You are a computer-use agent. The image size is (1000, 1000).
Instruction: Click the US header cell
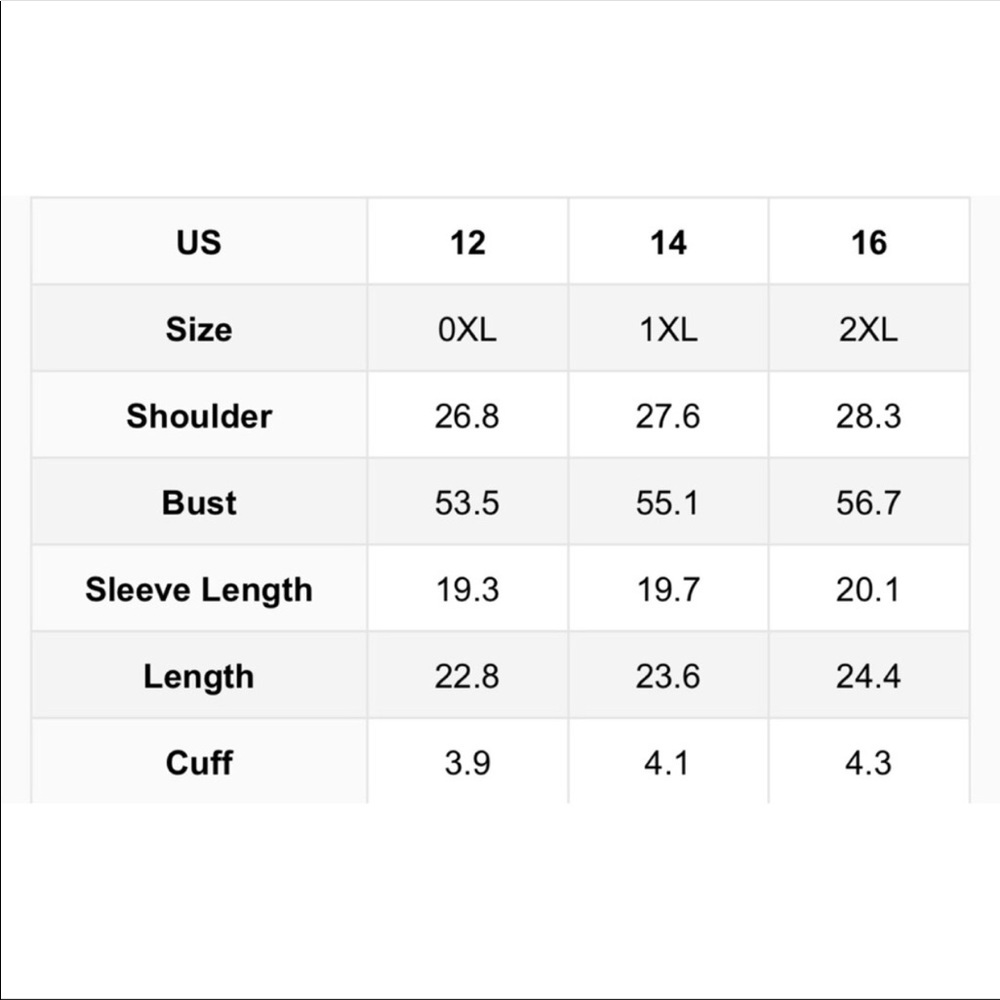[199, 242]
